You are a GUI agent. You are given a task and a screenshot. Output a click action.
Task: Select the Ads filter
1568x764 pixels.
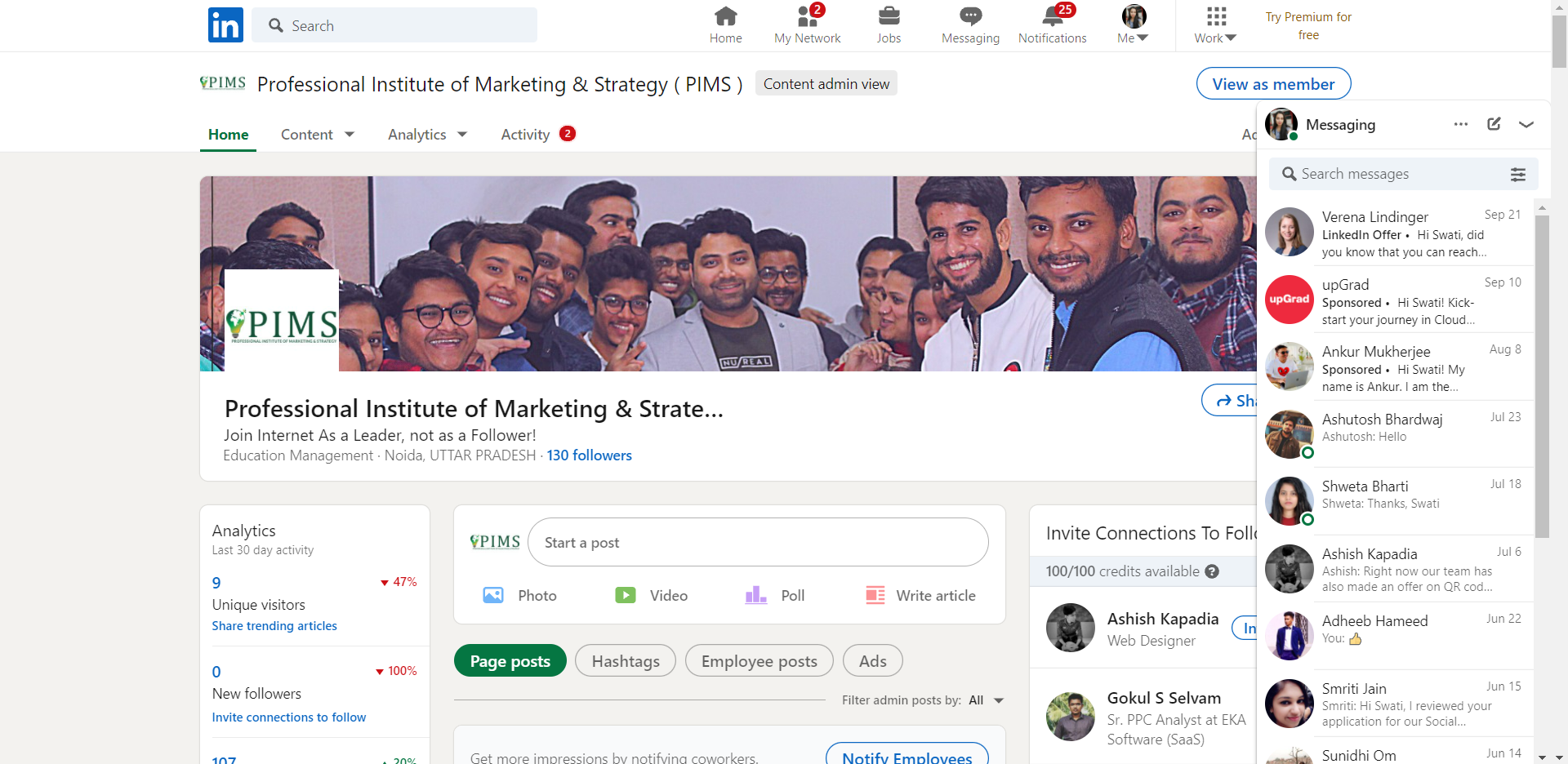click(872, 661)
